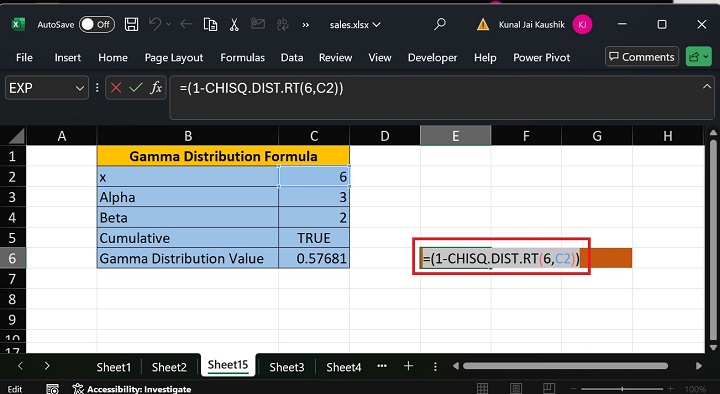720x394 pixels.
Task: Click the Accessibility: Investigate status
Action: (x=132, y=389)
